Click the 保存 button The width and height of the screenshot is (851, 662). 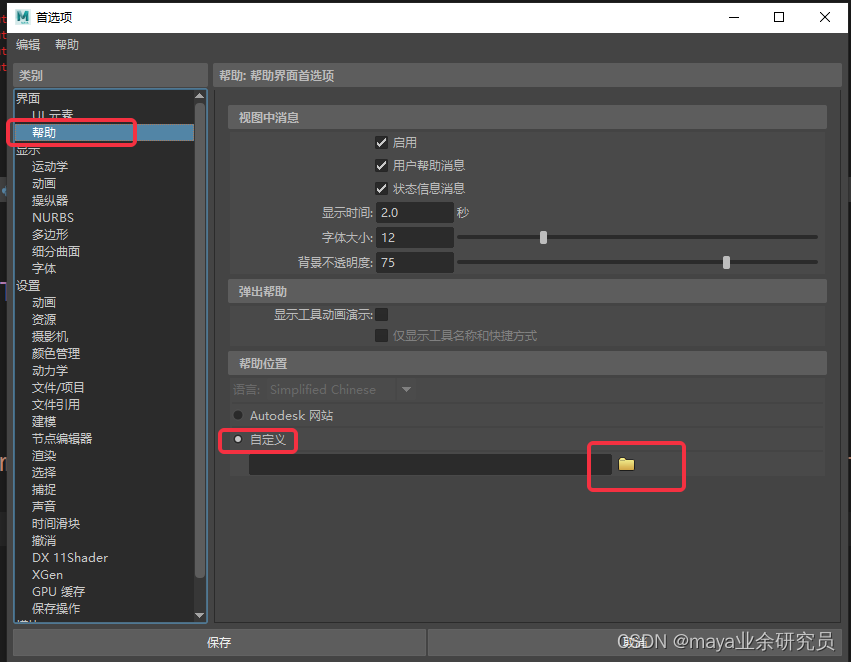coord(219,642)
